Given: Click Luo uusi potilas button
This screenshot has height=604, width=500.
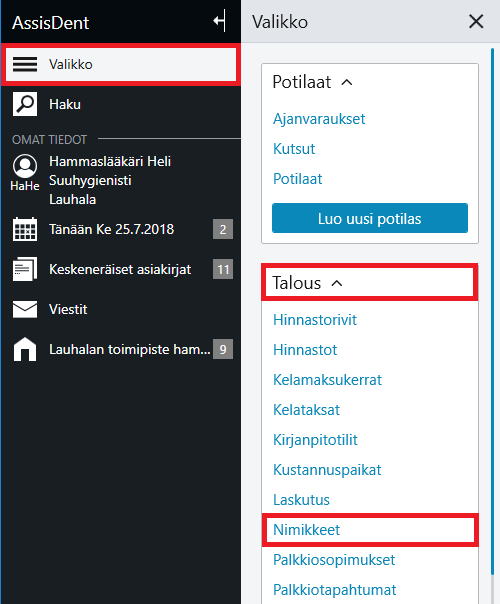Looking at the screenshot, I should 370,218.
